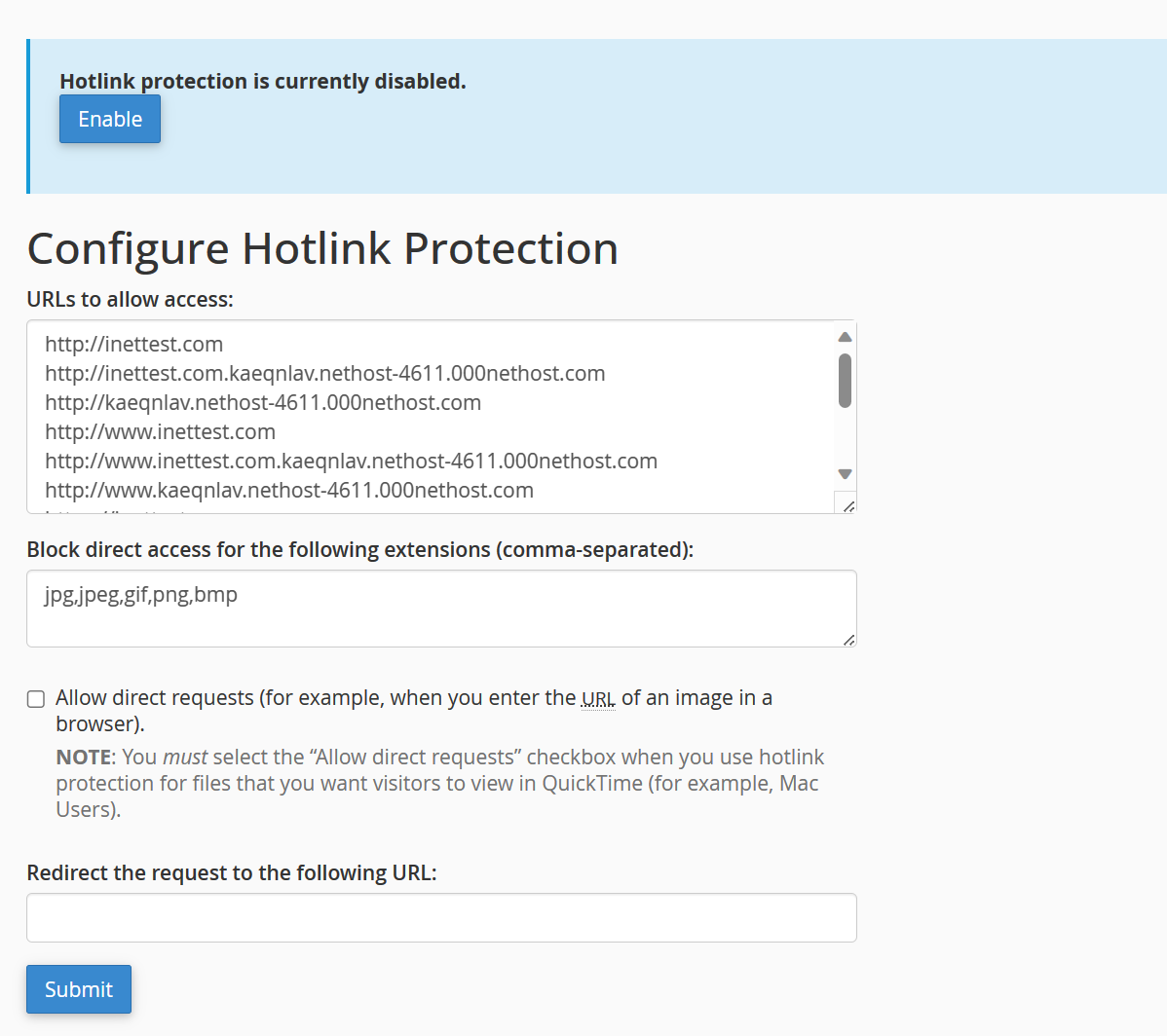1167x1036 pixels.
Task: Click the "Redirect the request" field label
Action: click(232, 872)
